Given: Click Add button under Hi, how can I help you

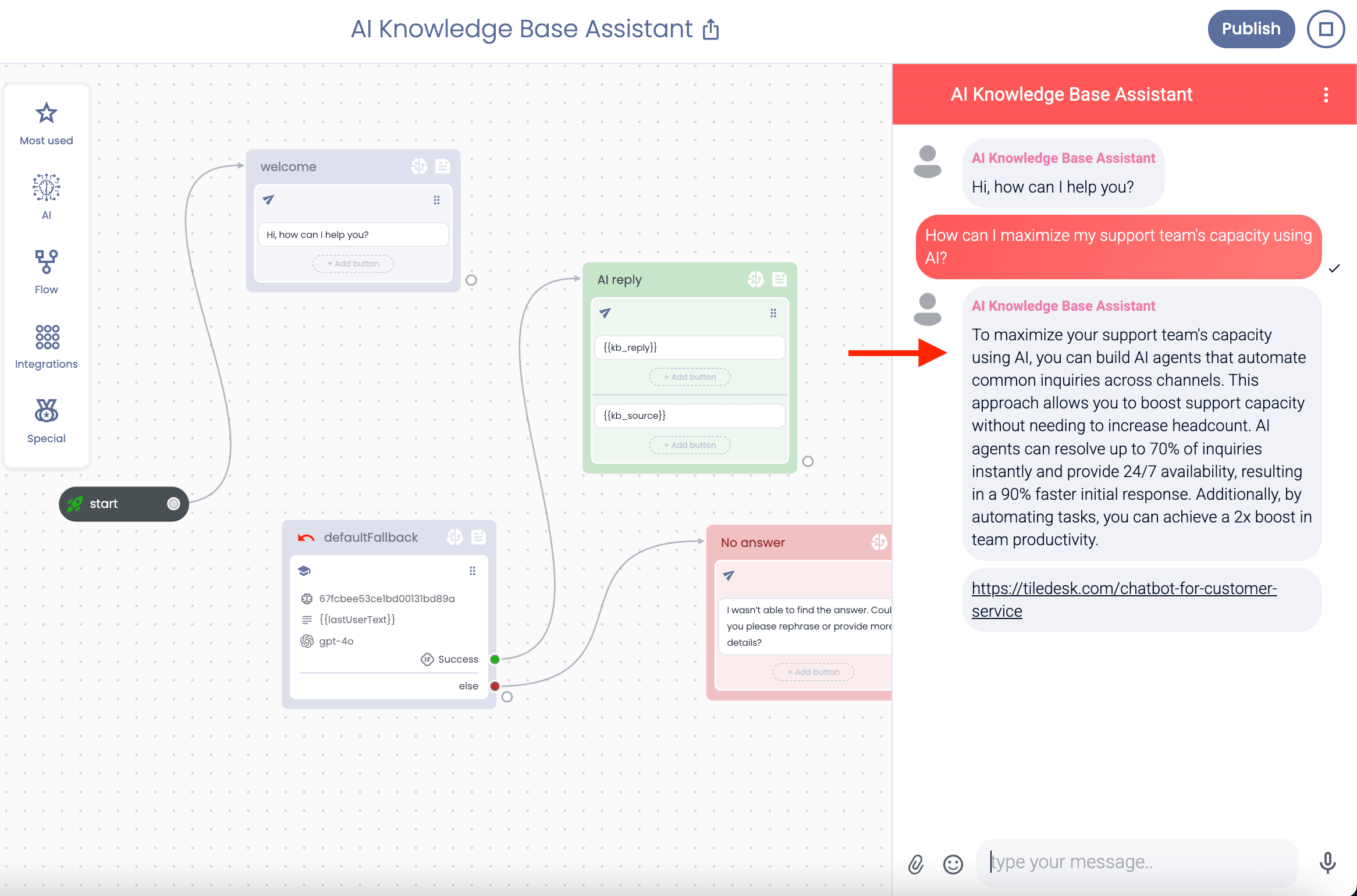Looking at the screenshot, I should point(353,264).
